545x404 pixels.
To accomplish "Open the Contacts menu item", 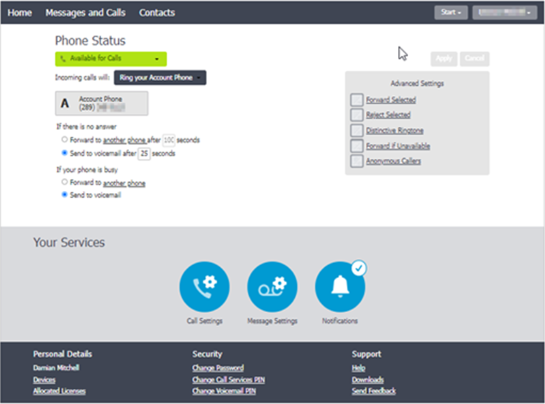I will click(157, 13).
